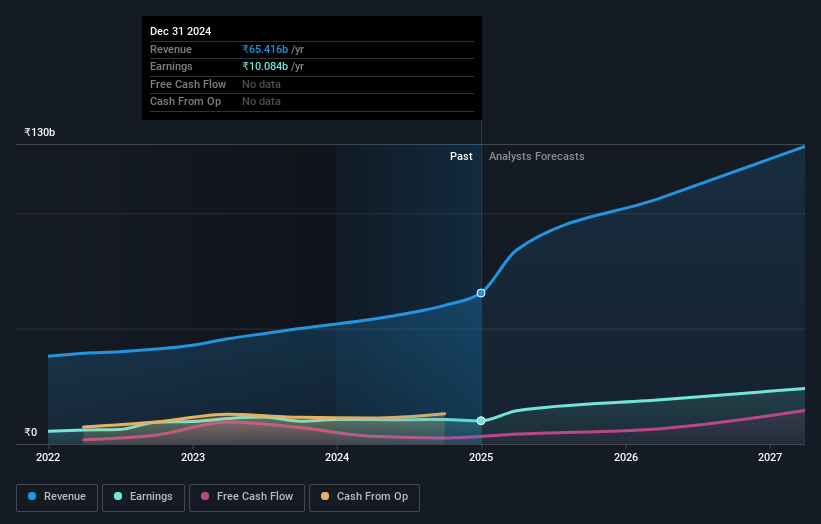The width and height of the screenshot is (821, 524).
Task: Click No data beside Cash From Op
Action: point(261,102)
